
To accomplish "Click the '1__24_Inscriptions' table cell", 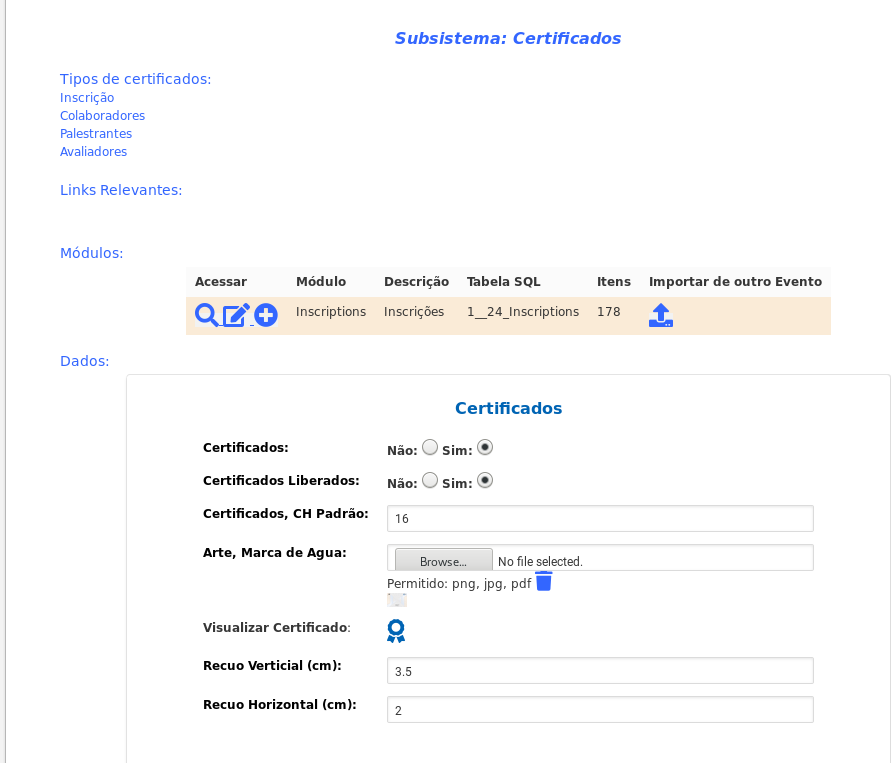I will (523, 312).
